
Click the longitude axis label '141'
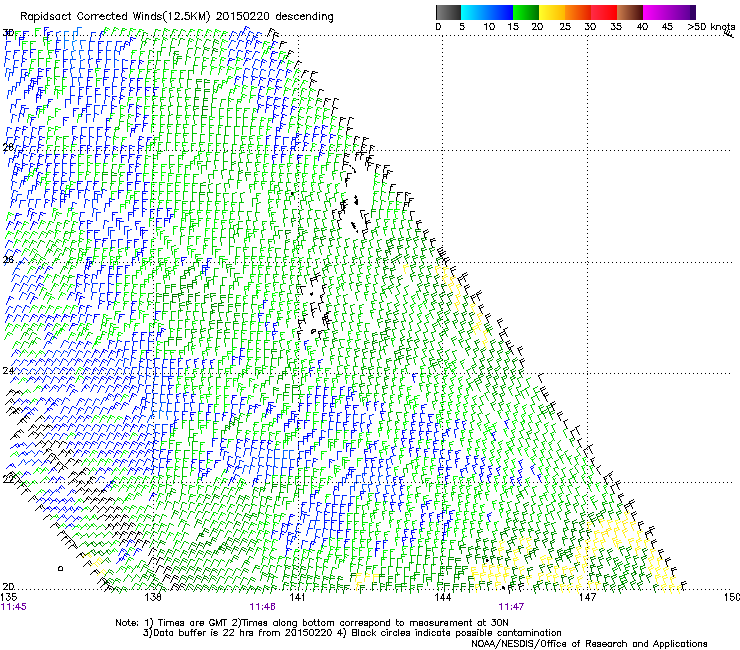[297, 597]
